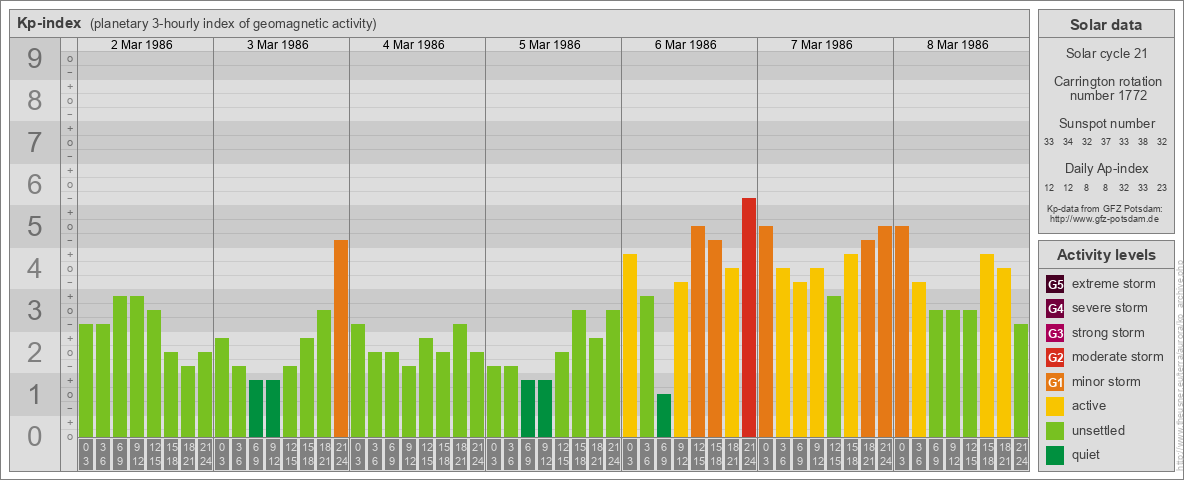Click the light green 'unsettled' legend swatch

point(1055,430)
